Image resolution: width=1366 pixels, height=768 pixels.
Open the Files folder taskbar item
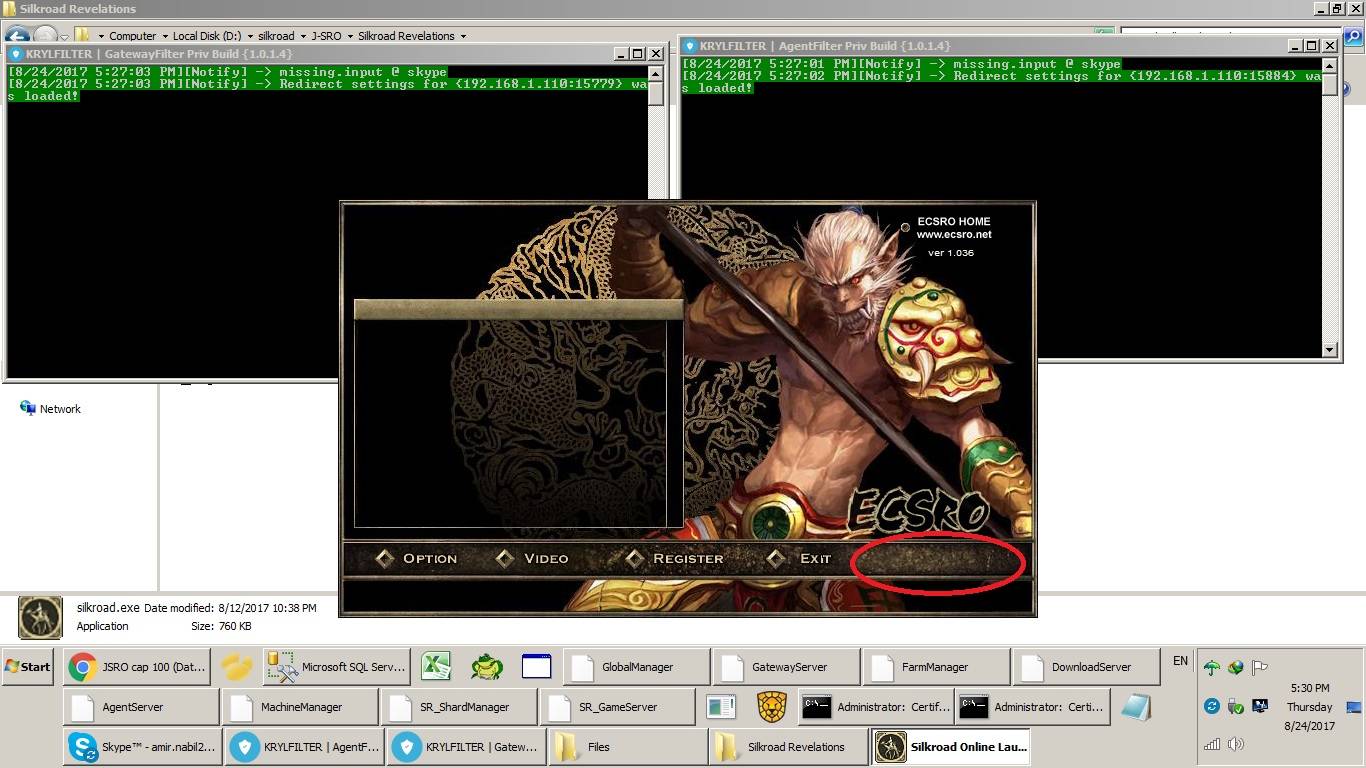pyautogui.click(x=626, y=747)
